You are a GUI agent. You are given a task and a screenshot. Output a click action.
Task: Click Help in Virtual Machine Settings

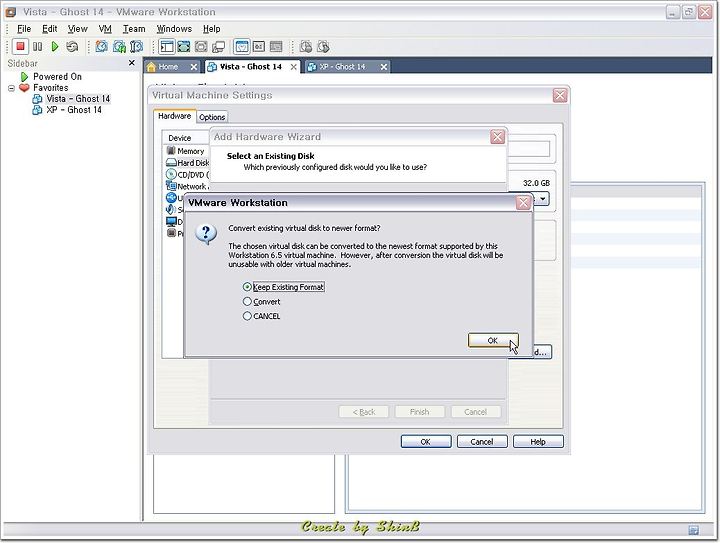click(538, 442)
